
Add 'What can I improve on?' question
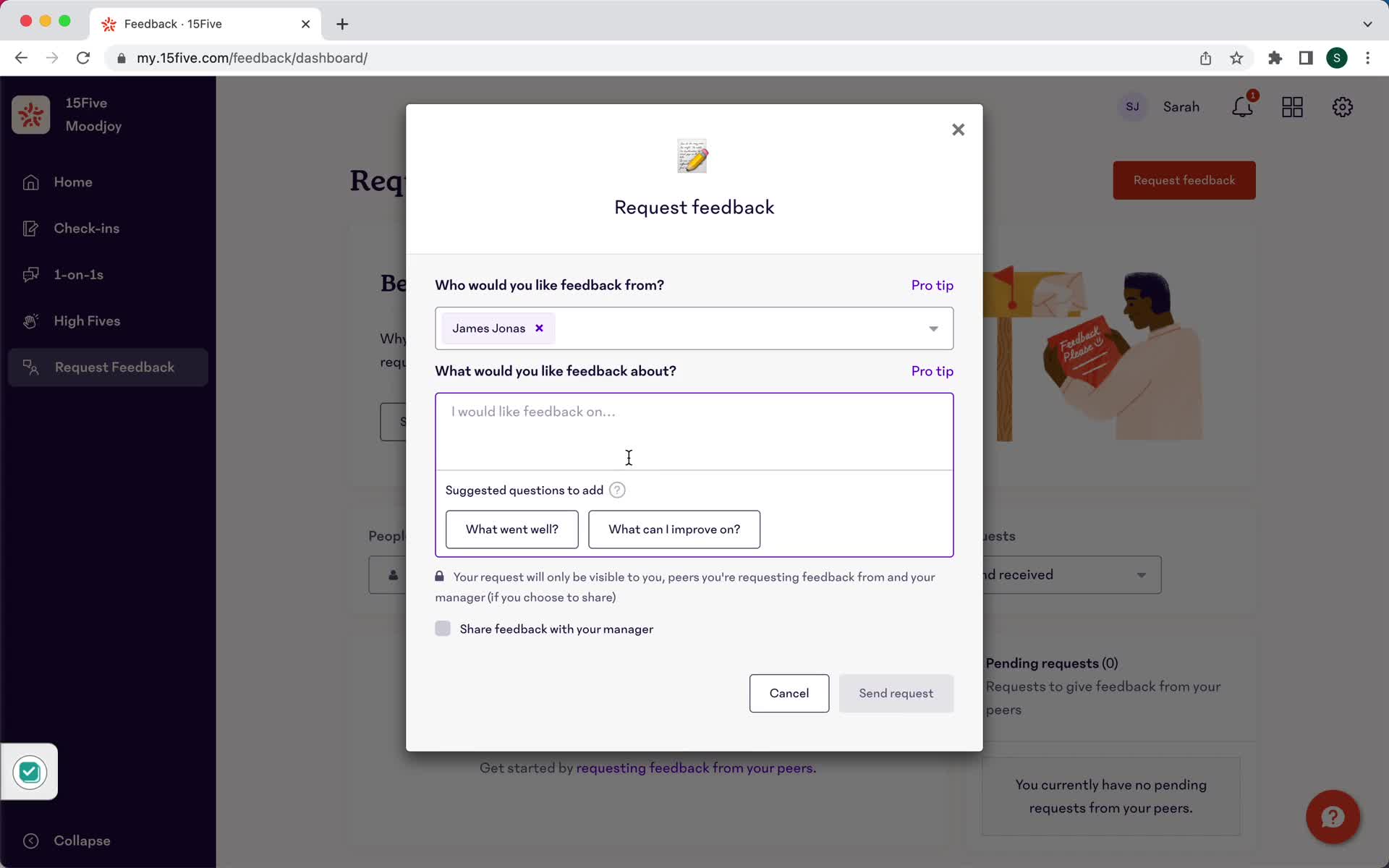click(674, 529)
